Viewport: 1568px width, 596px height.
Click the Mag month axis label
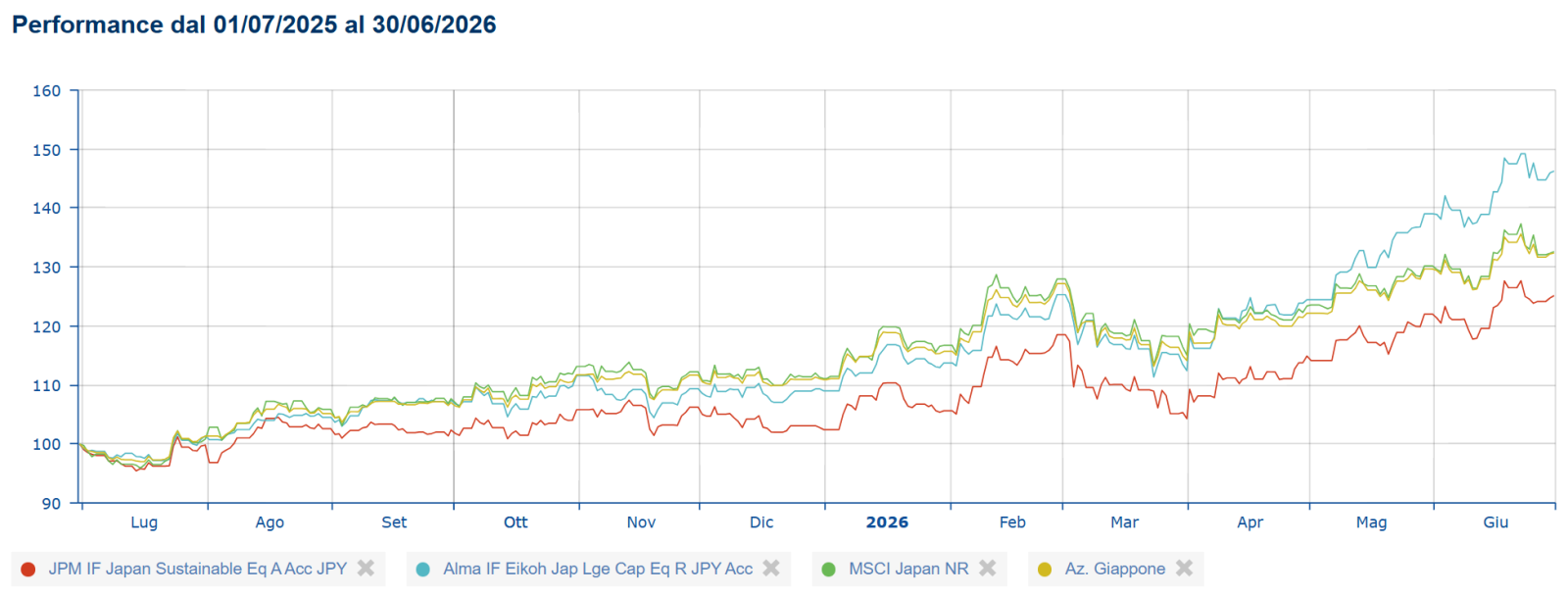point(1371,522)
